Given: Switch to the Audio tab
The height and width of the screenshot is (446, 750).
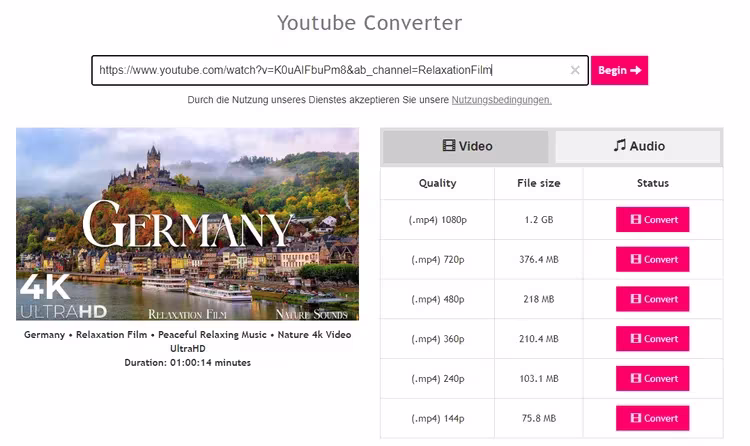Looking at the screenshot, I should [638, 146].
